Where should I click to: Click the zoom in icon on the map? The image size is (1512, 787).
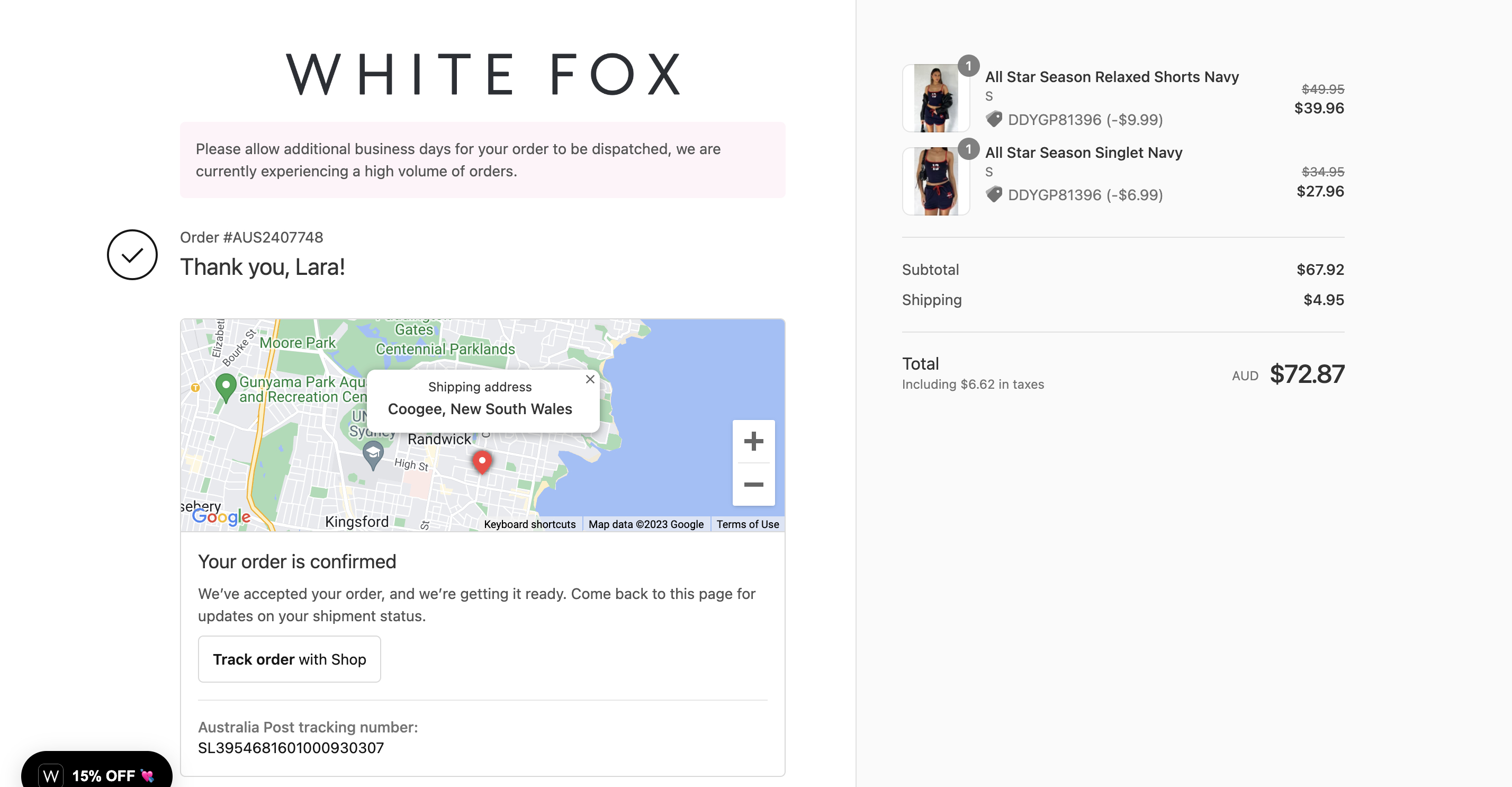click(x=754, y=442)
